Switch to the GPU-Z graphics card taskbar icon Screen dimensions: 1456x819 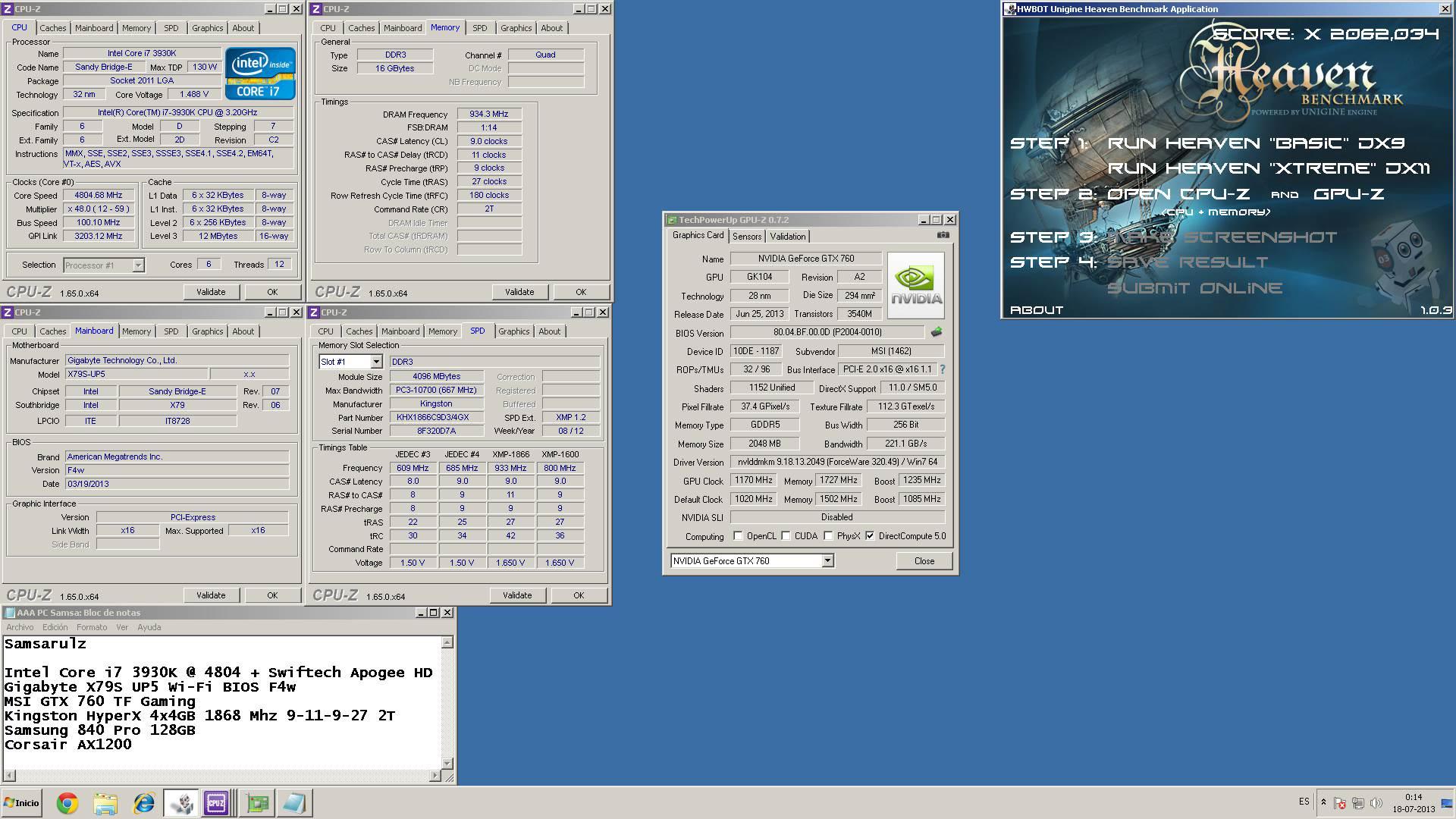coord(256,803)
